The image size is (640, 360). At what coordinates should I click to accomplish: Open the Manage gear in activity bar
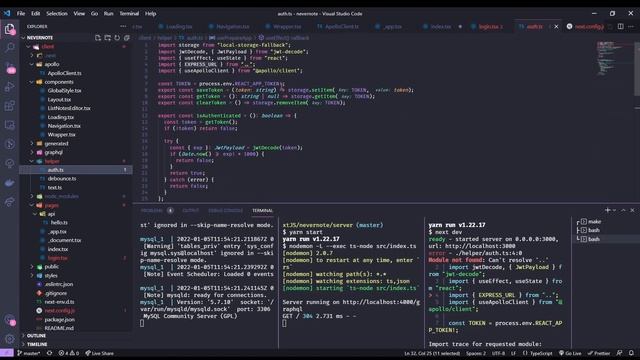9,338
